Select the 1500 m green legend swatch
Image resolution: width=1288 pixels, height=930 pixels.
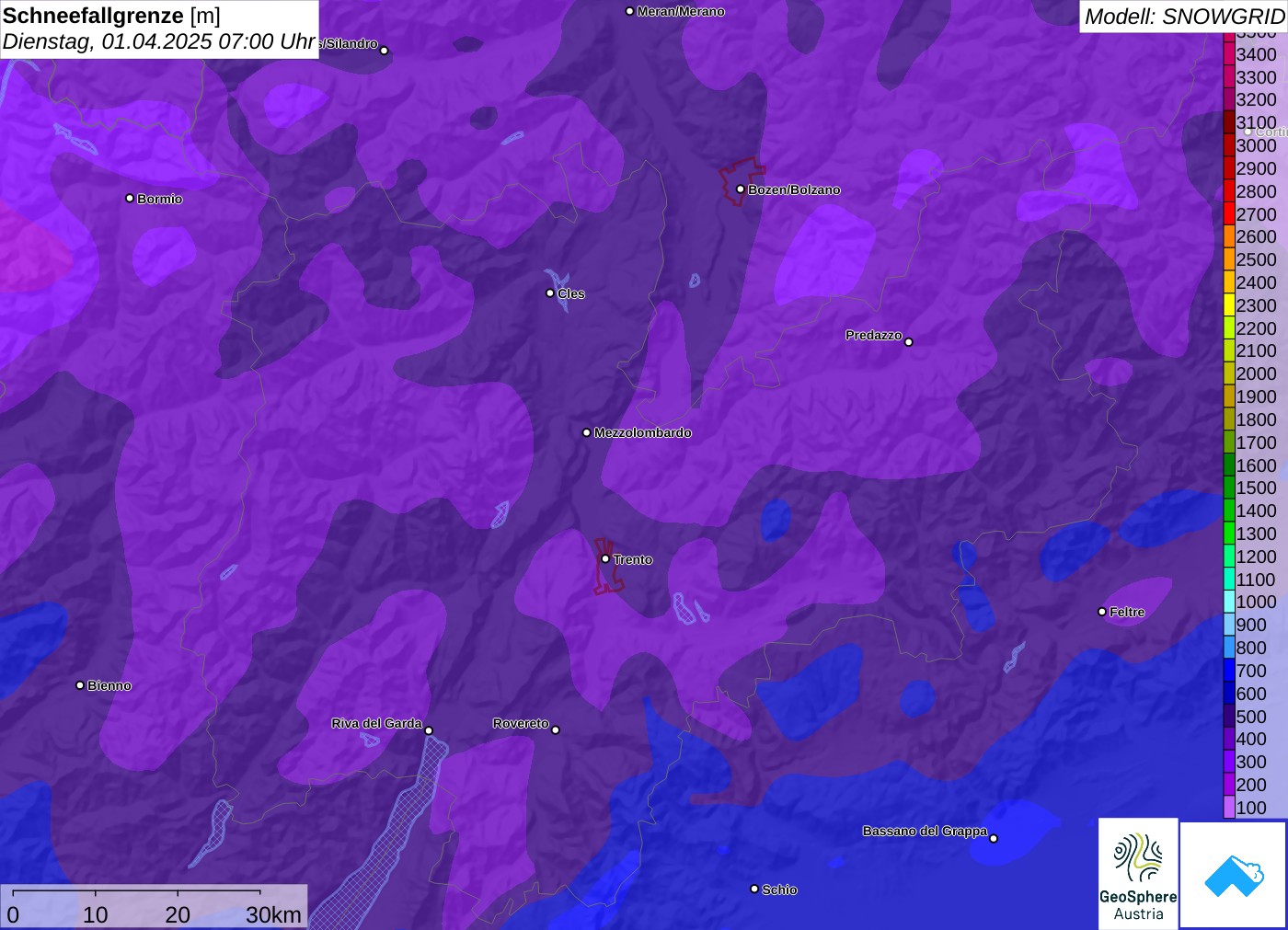point(1229,488)
